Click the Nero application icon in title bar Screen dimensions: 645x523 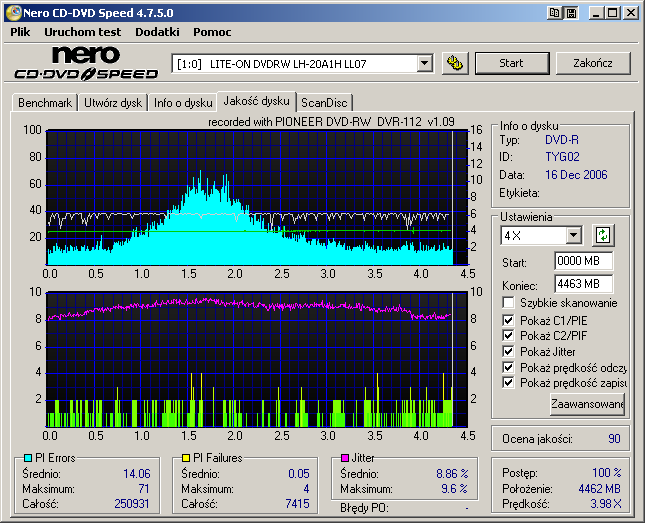[x=13, y=13]
